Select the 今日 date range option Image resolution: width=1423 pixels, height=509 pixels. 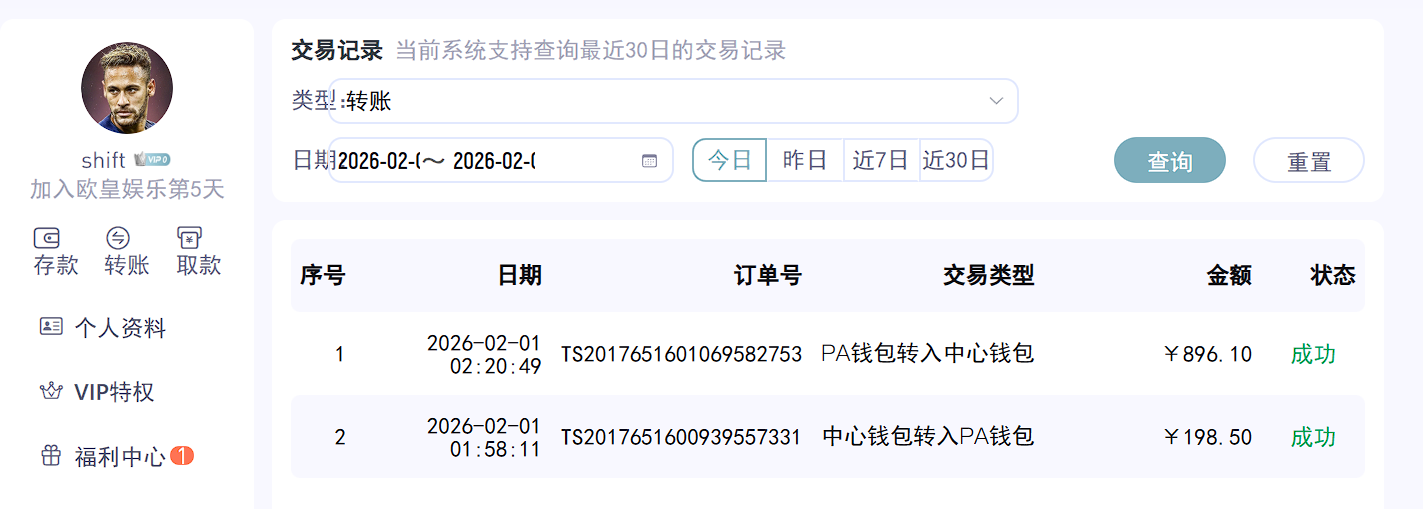(x=729, y=160)
